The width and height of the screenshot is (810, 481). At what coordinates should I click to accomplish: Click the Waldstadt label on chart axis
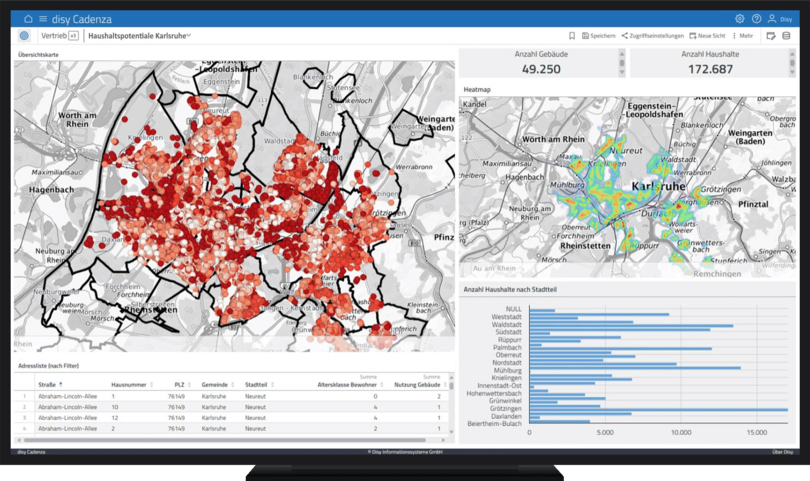[x=506, y=324]
